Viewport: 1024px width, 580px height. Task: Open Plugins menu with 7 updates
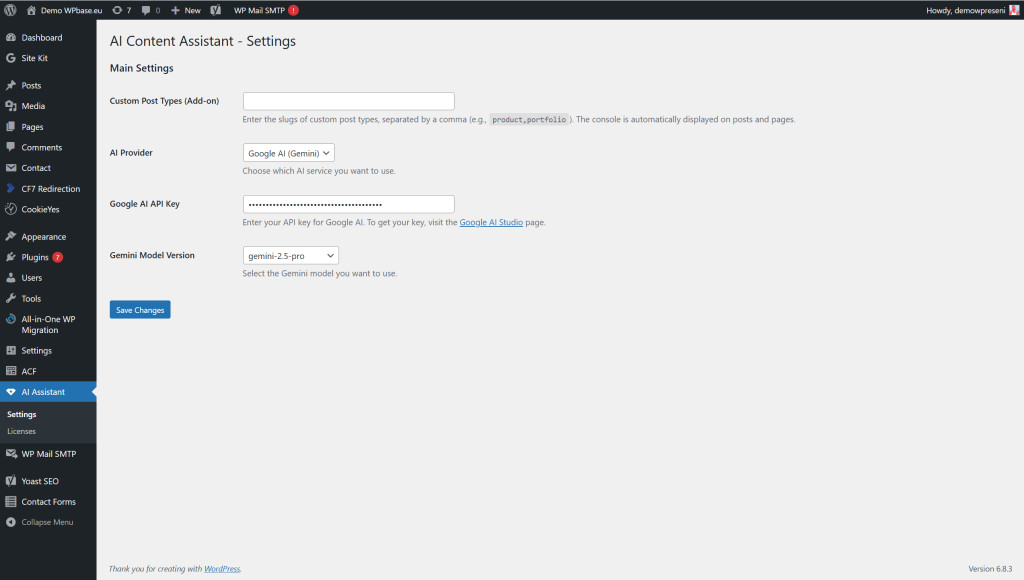[48, 257]
